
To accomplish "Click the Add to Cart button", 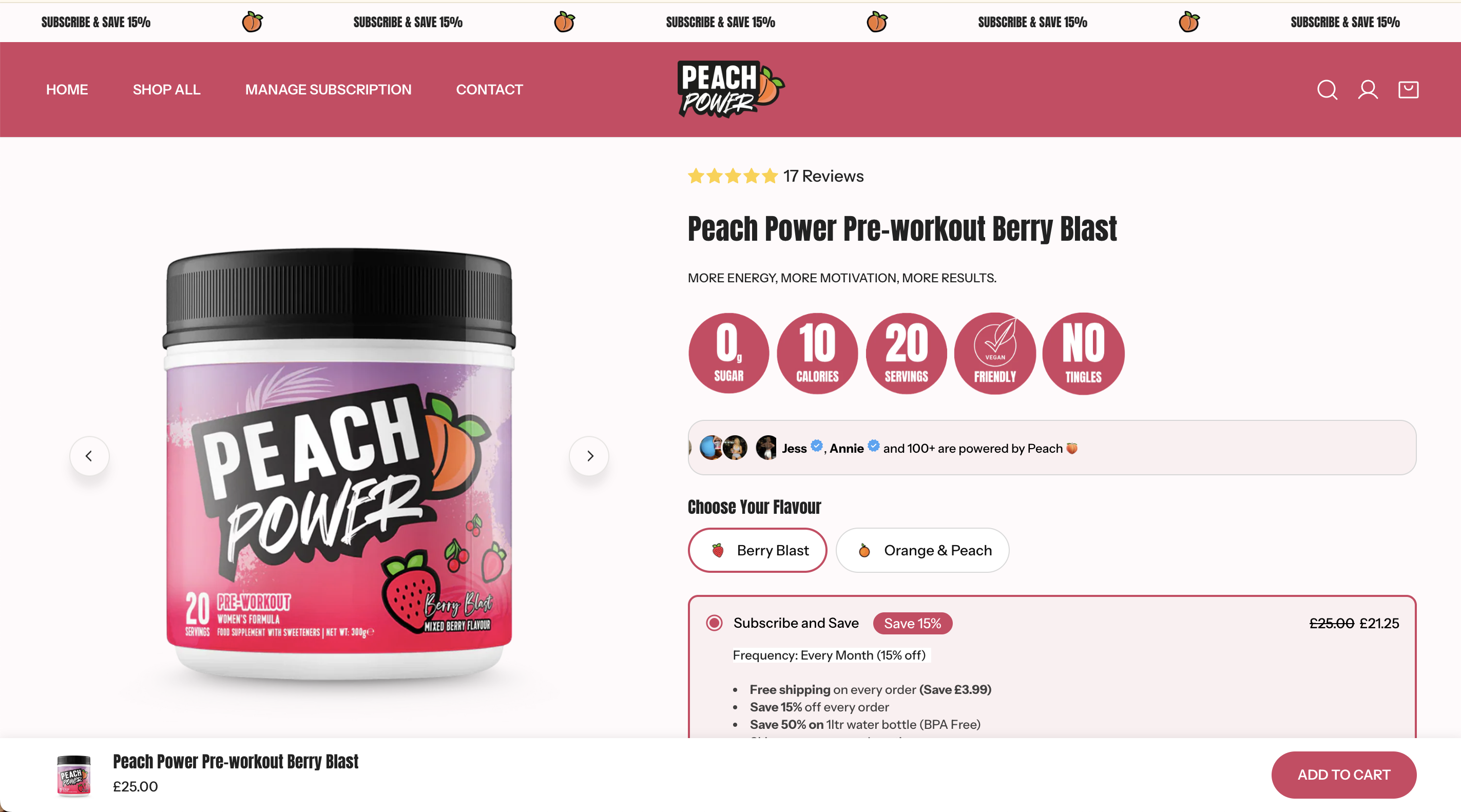I will click(1343, 775).
